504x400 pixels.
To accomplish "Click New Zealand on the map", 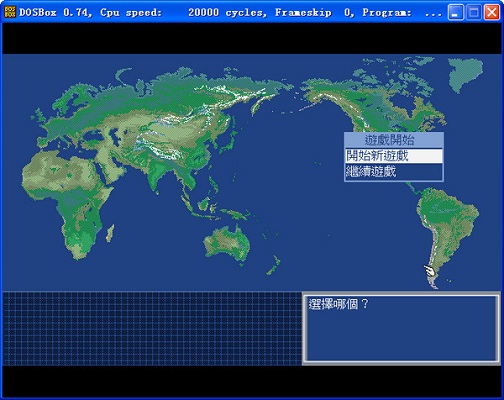I will pyautogui.click(x=274, y=265).
